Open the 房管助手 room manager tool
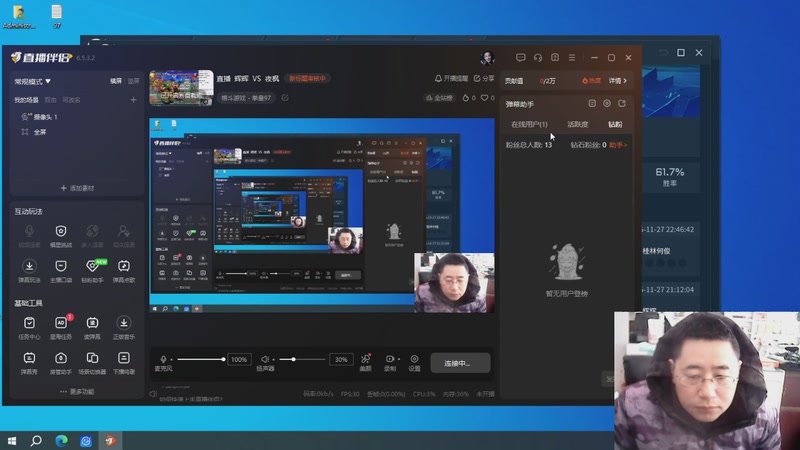Screen dimensions: 800x450 [x=61, y=363]
